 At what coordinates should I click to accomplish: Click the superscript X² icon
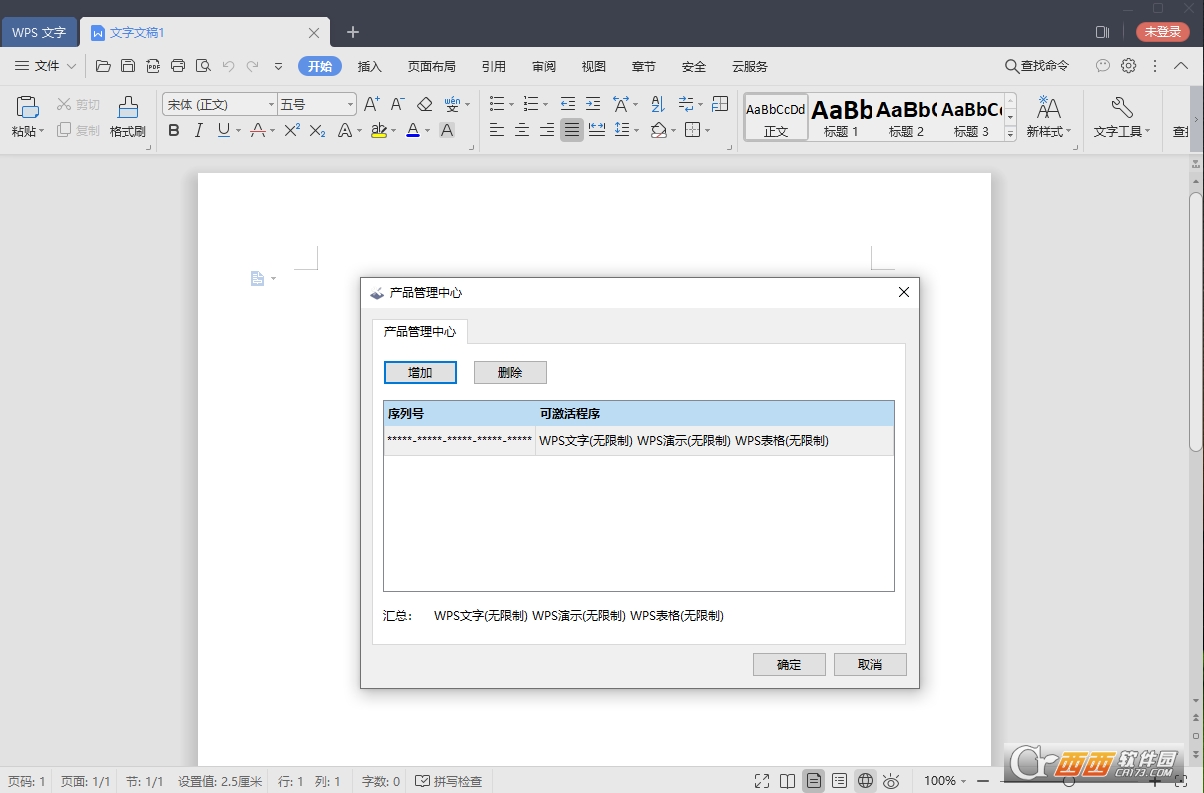[292, 130]
